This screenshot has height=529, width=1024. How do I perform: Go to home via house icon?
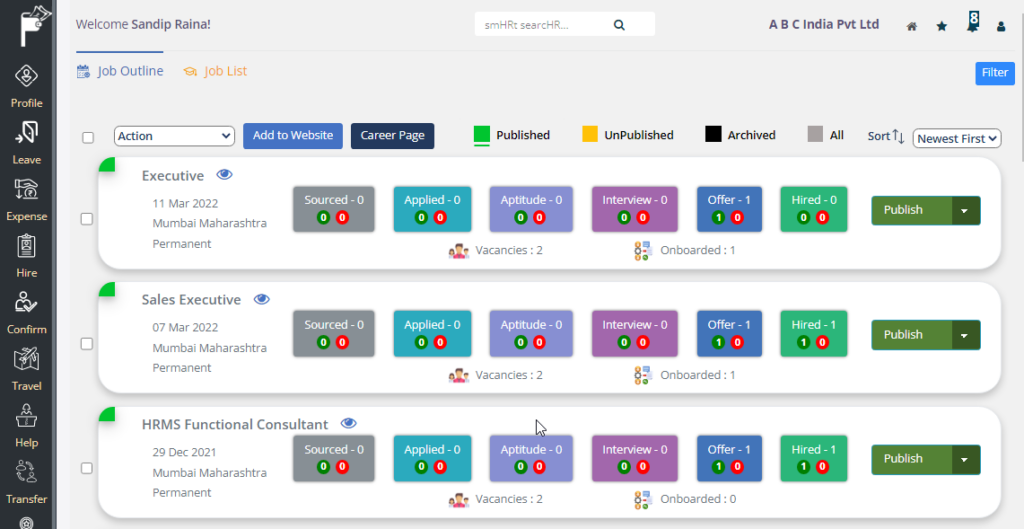tap(912, 26)
